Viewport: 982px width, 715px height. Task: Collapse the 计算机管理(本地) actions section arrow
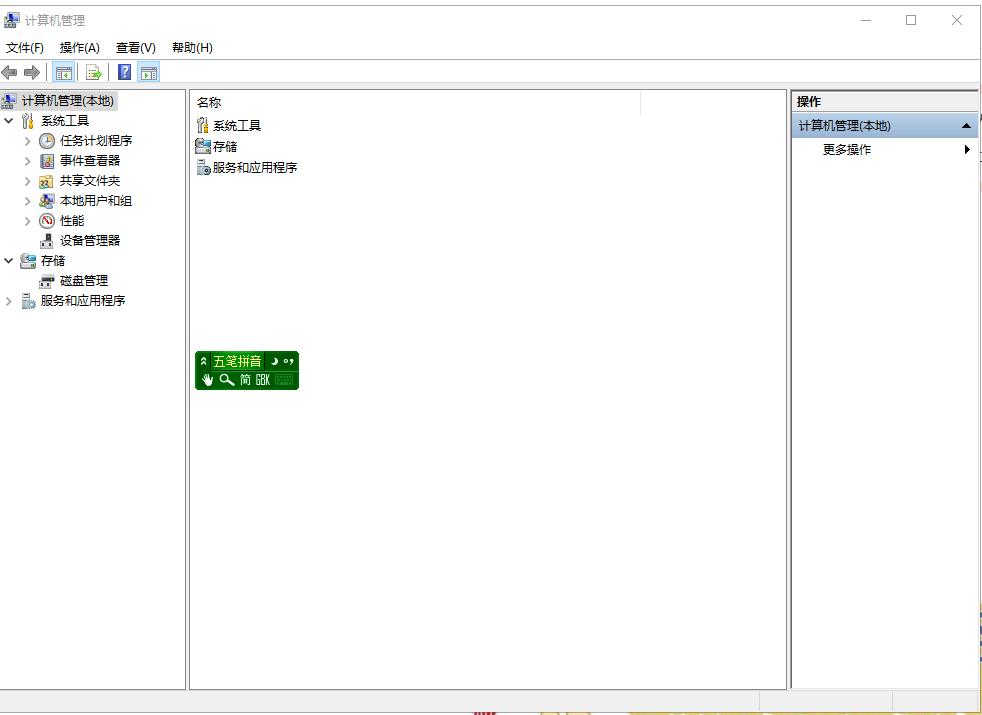(966, 126)
